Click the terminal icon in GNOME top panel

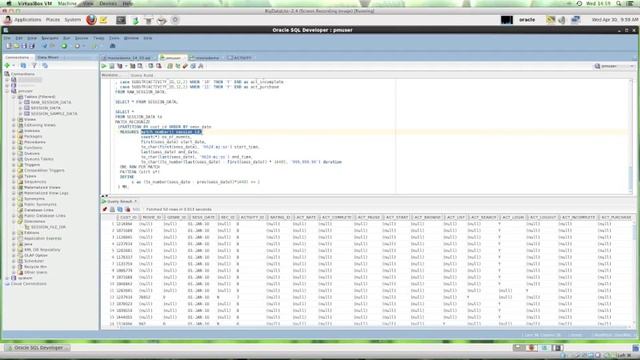[121, 20]
